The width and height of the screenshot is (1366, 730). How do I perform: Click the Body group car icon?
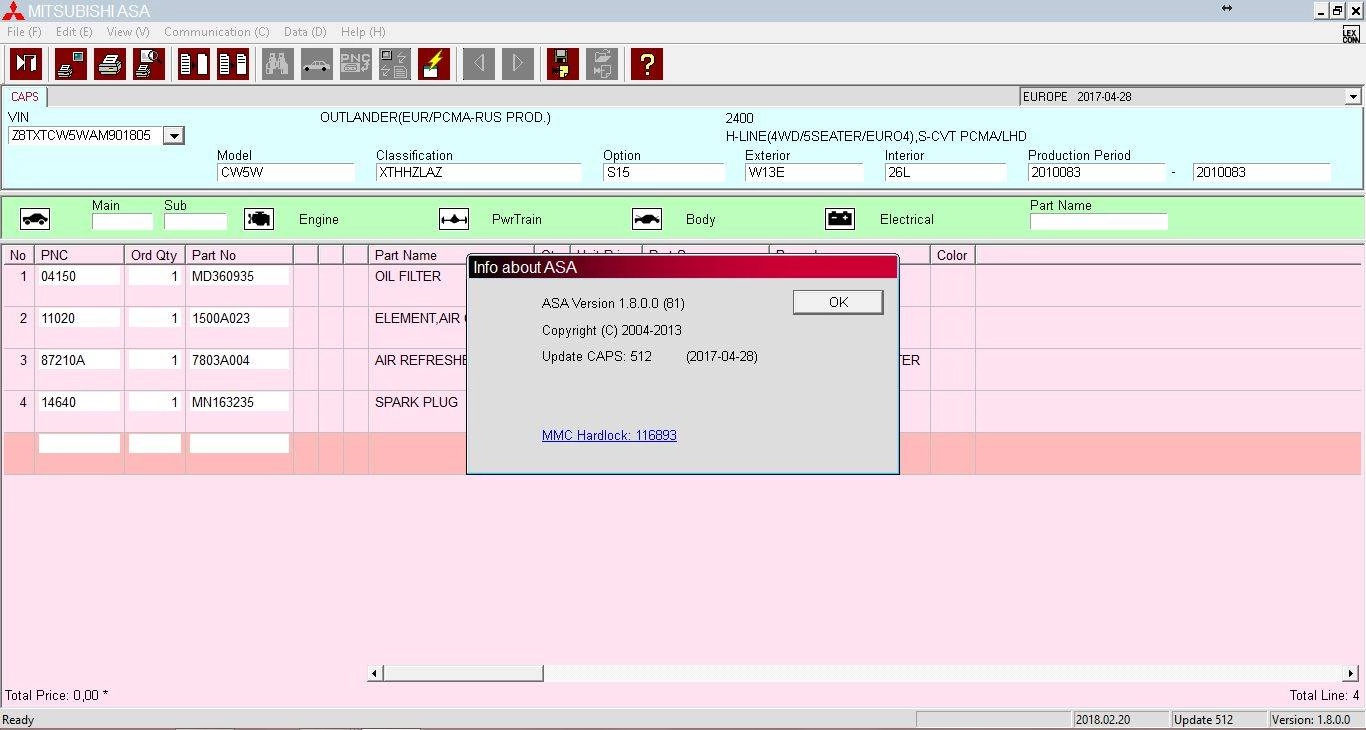647,219
